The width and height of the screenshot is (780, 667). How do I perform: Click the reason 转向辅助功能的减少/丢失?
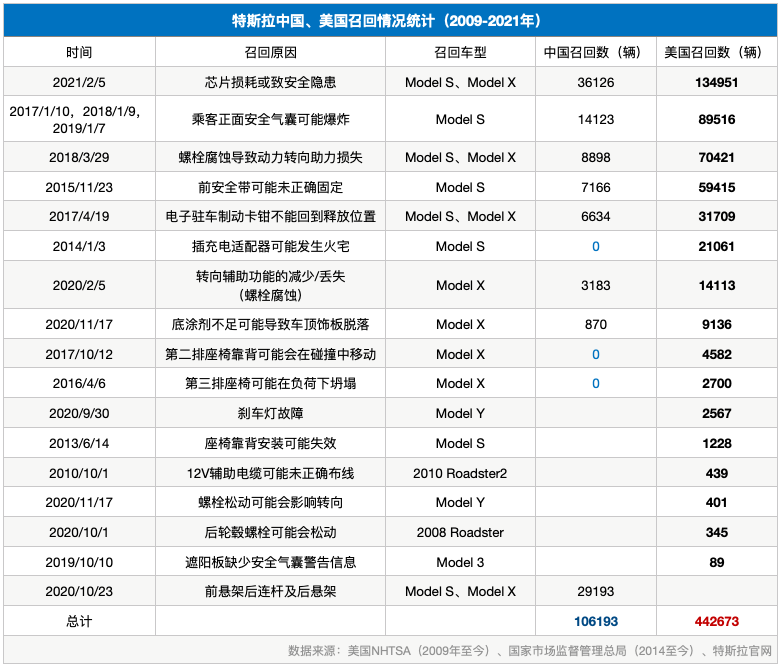(270, 276)
